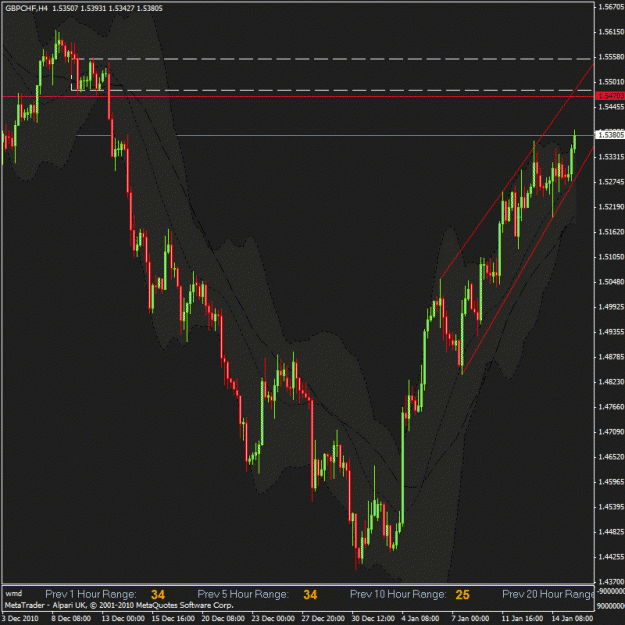Image resolution: width=625 pixels, height=625 pixels.
Task: Click the 1.46520 price axis label
Action: click(611, 457)
